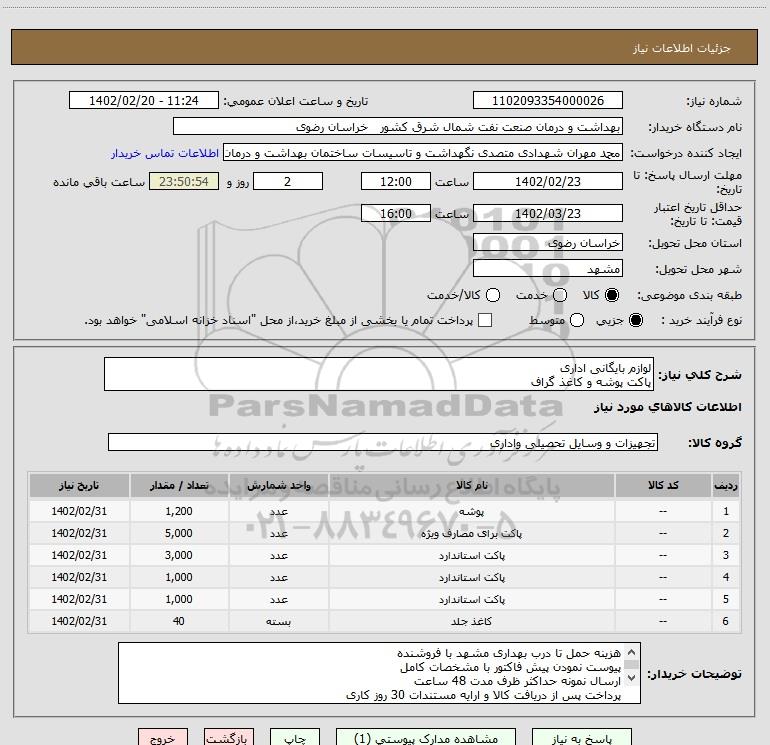Screen dimensions: 770x745
Task: Click the نام دستگاه خریدار field
Action: (398, 126)
